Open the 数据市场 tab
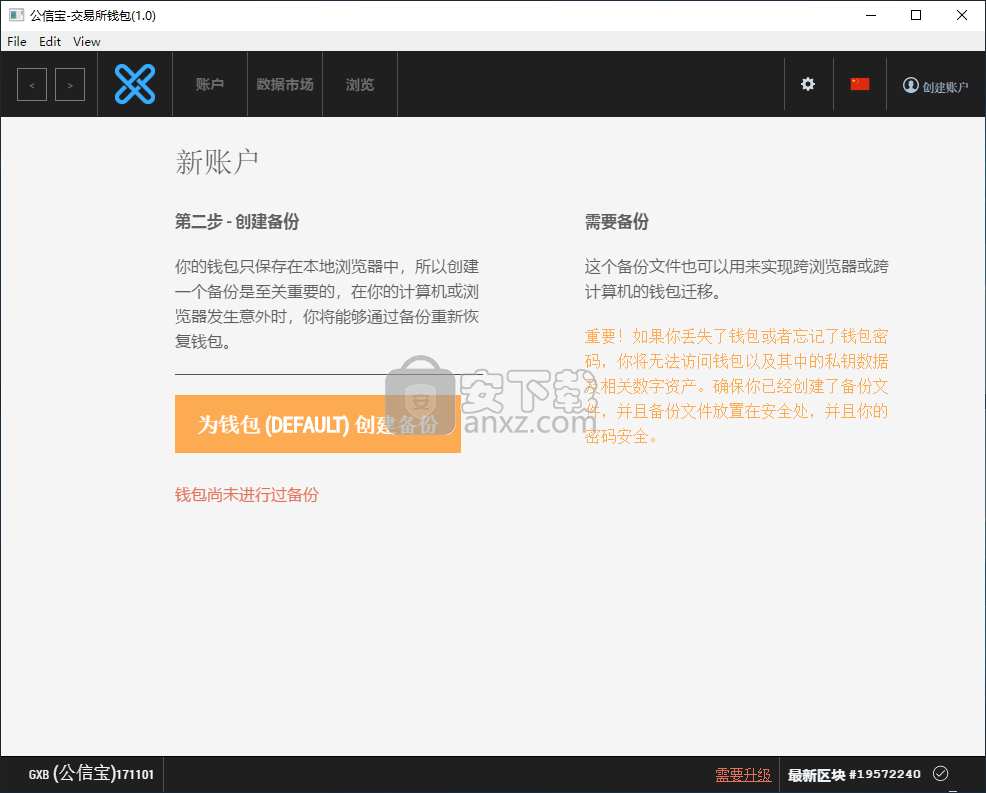The height and width of the screenshot is (793, 986). click(x=285, y=84)
